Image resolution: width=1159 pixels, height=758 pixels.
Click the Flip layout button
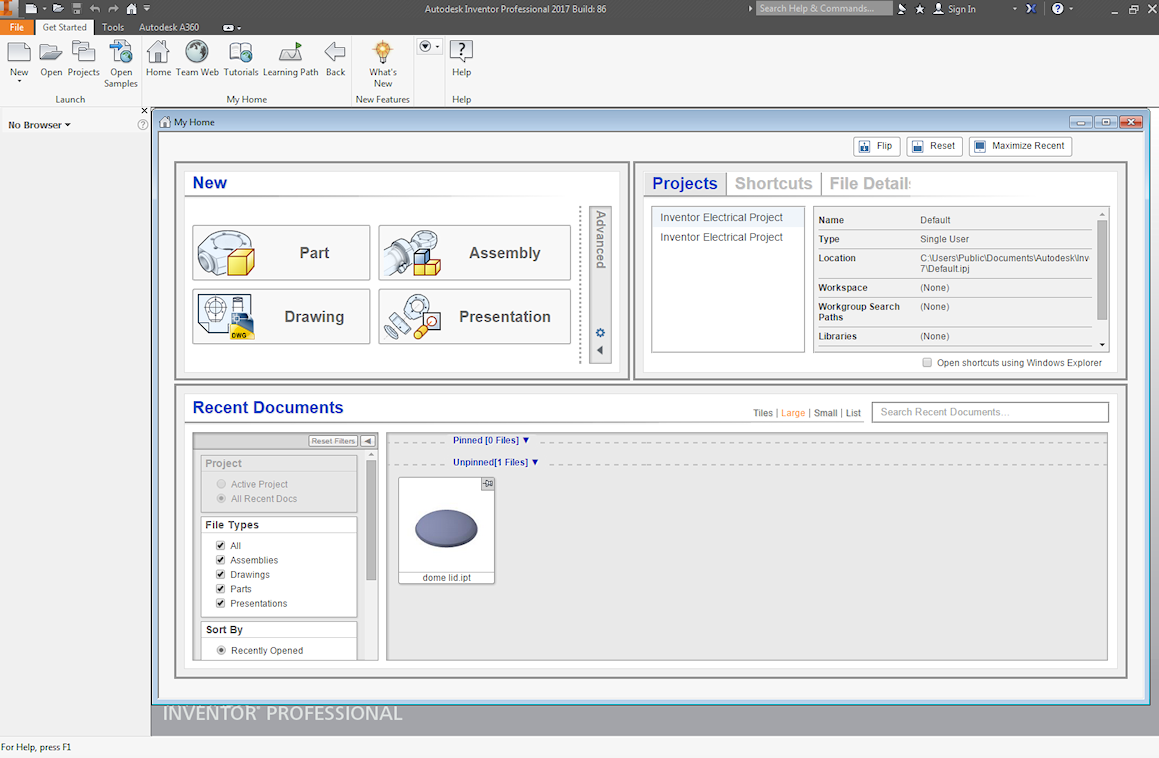877,146
